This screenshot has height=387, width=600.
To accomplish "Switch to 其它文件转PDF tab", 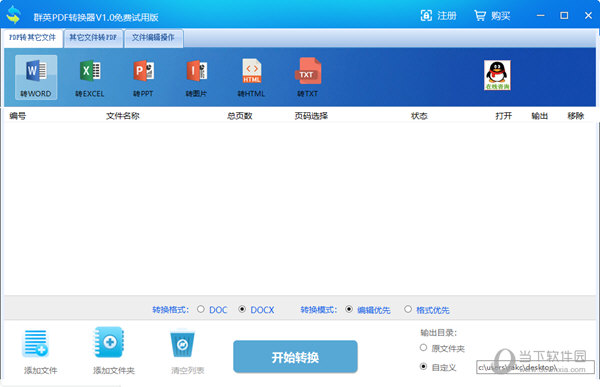I will click(x=93, y=38).
